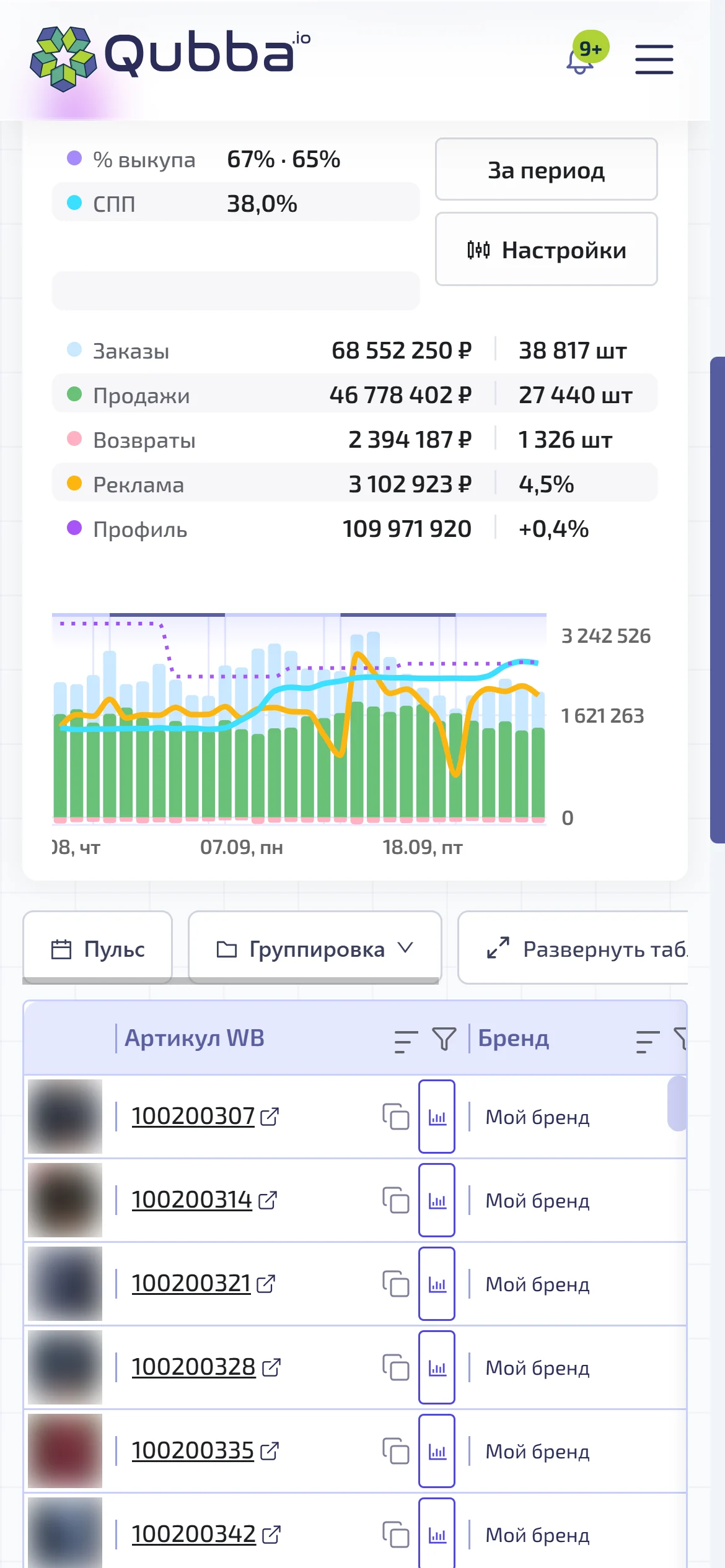Screen dimensions: 725x1568
Task: Open the Настройки settings button
Action: pos(546,249)
